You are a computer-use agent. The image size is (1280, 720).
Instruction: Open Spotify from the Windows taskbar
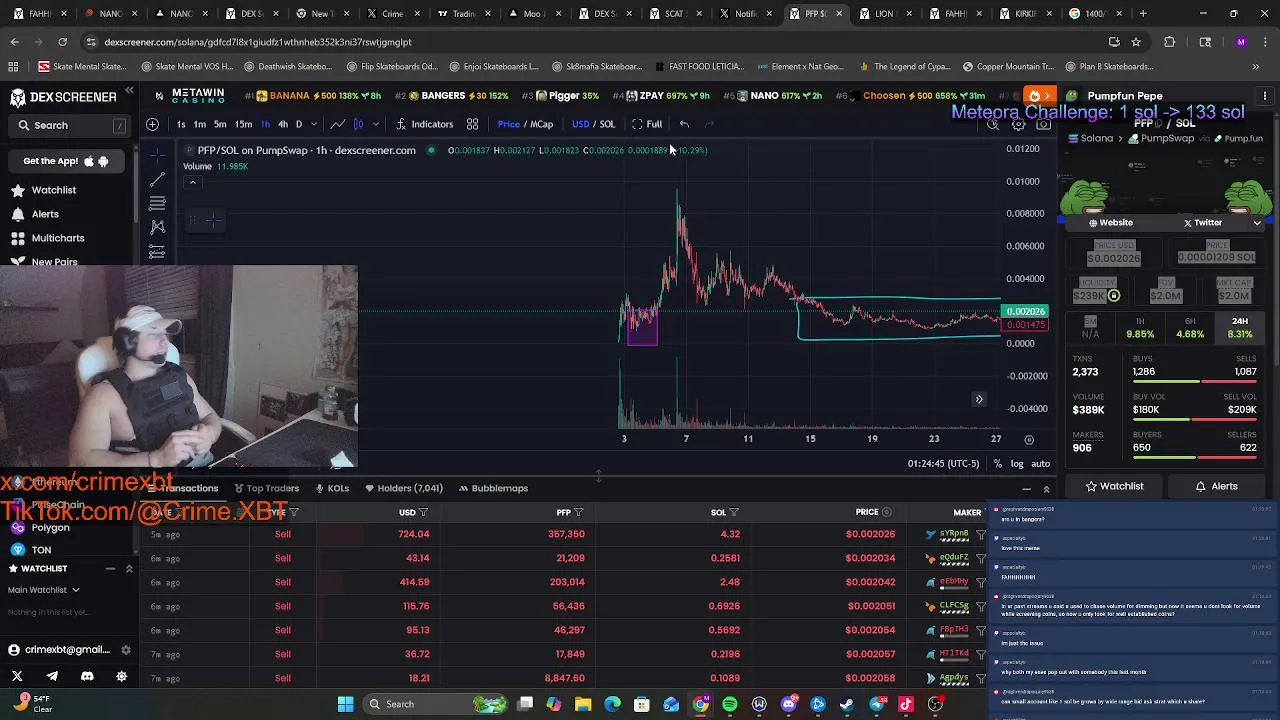730,704
